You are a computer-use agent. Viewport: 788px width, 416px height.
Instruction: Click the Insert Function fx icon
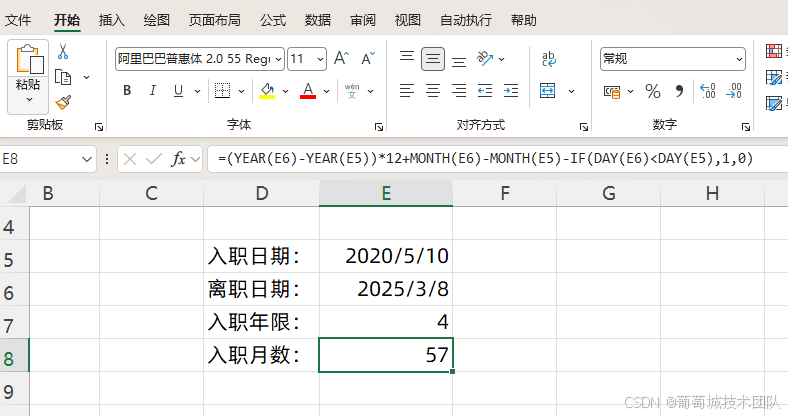(x=179, y=159)
